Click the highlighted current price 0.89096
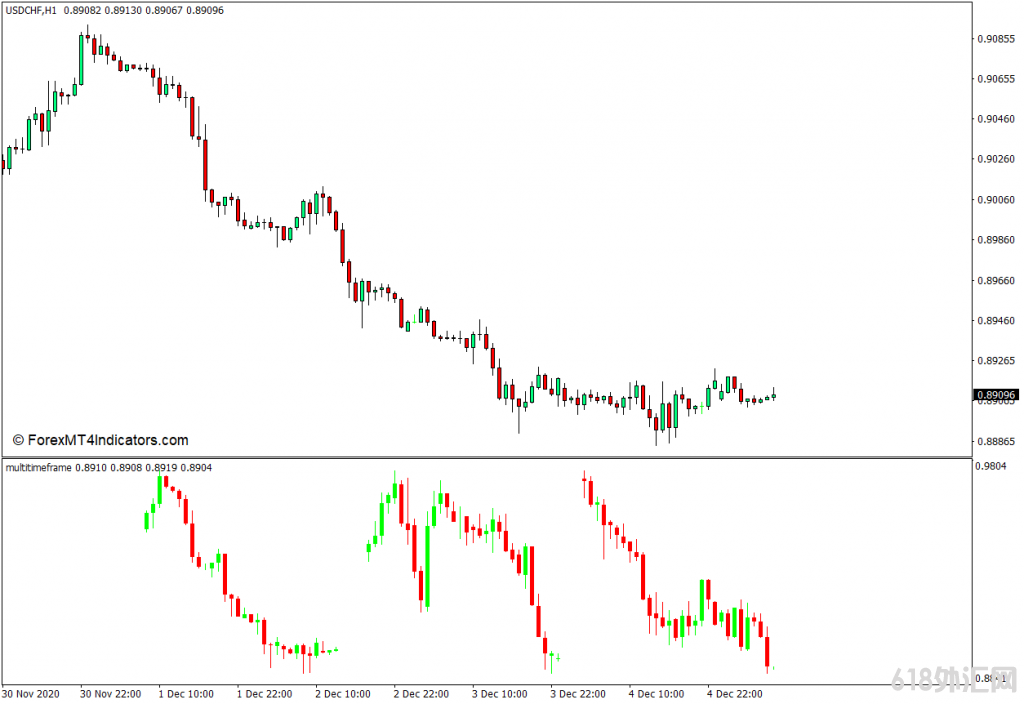This screenshot has height=704, width=1024. click(x=995, y=395)
